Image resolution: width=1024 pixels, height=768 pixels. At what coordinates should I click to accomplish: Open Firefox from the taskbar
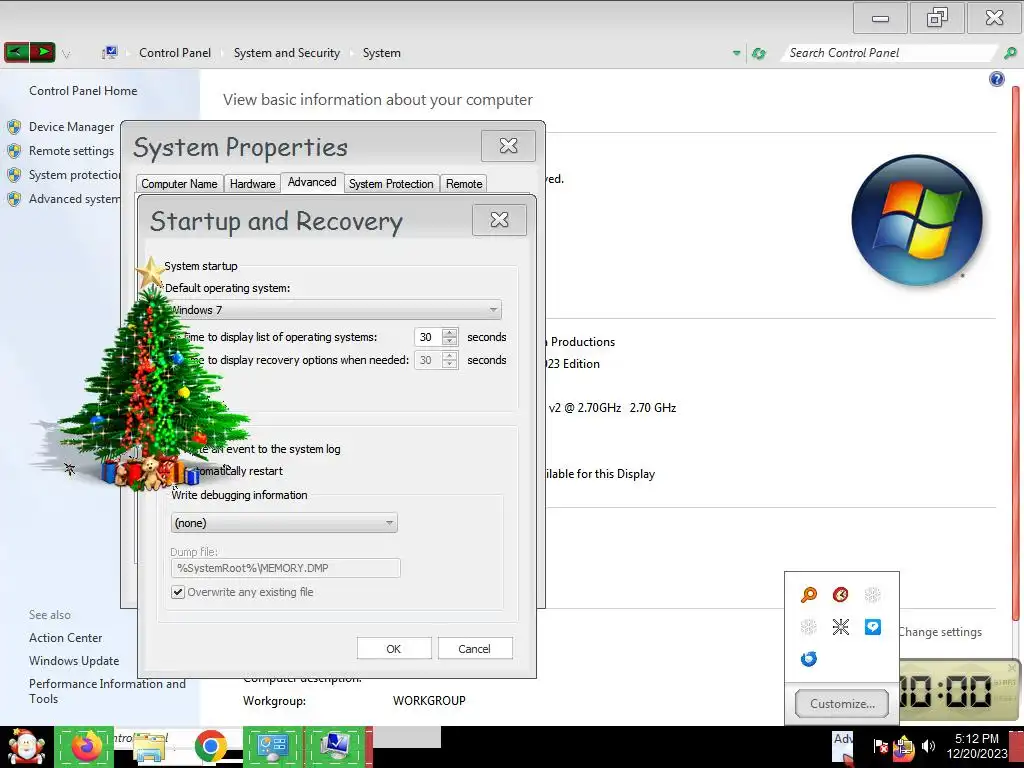85,747
